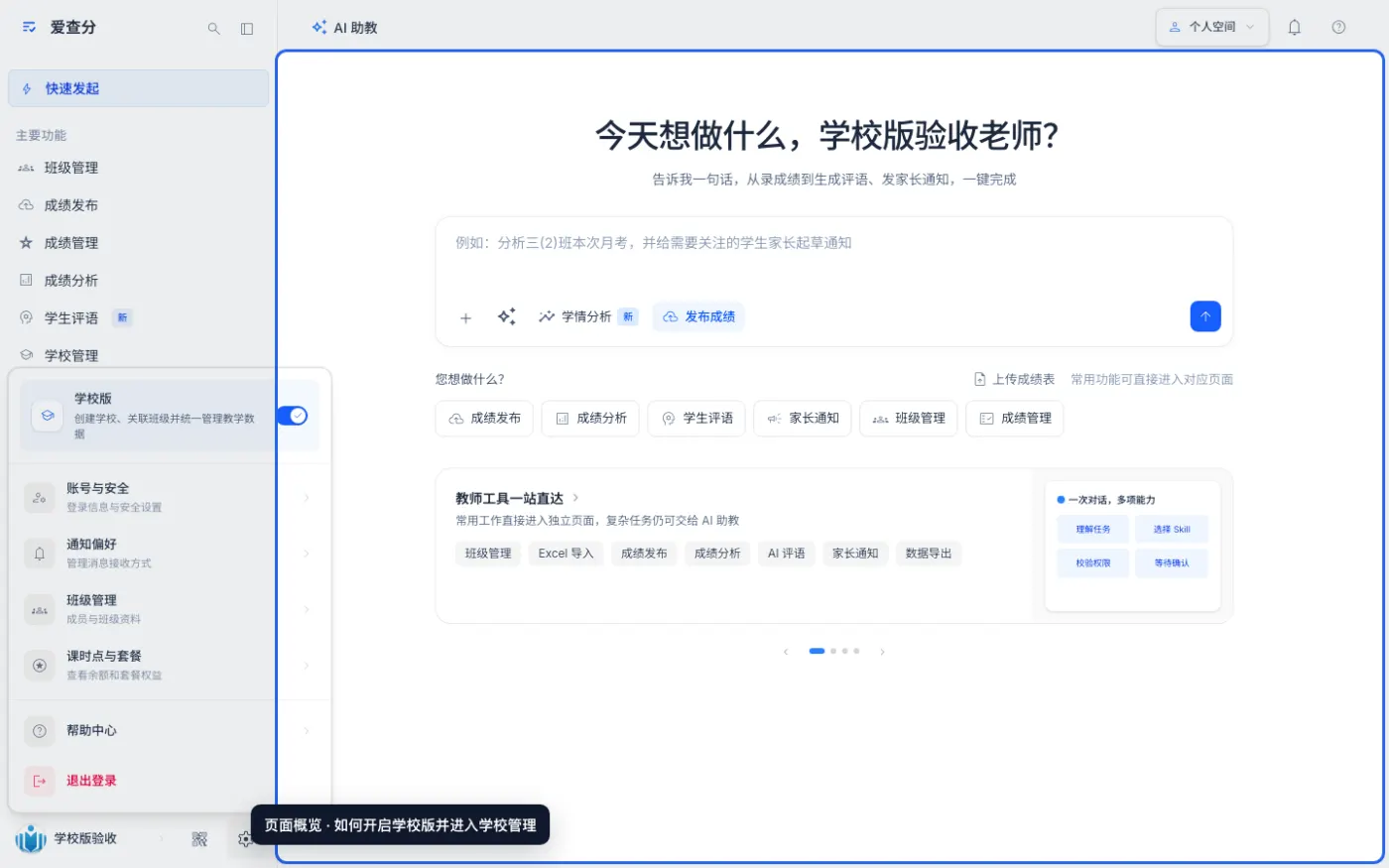Click the question mark help icon in top bar
The width and height of the screenshot is (1389, 868).
click(1338, 28)
